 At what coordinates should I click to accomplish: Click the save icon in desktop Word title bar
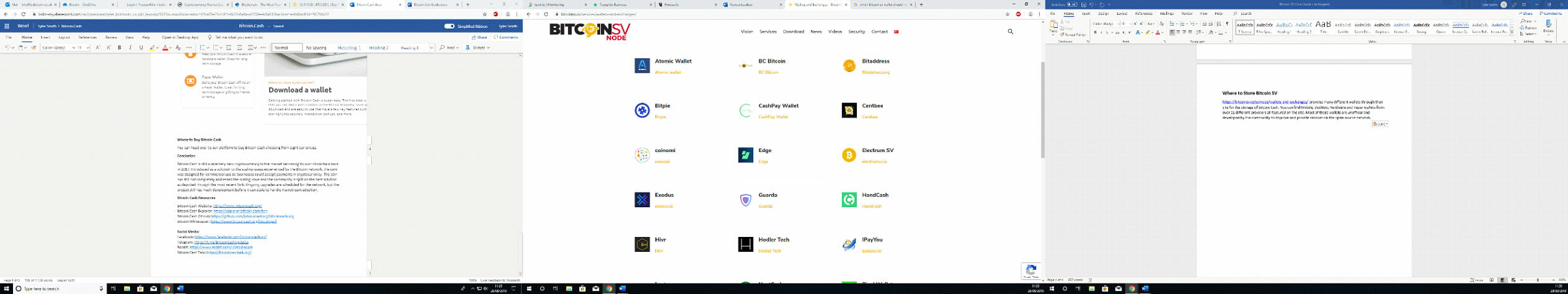point(1083,4)
